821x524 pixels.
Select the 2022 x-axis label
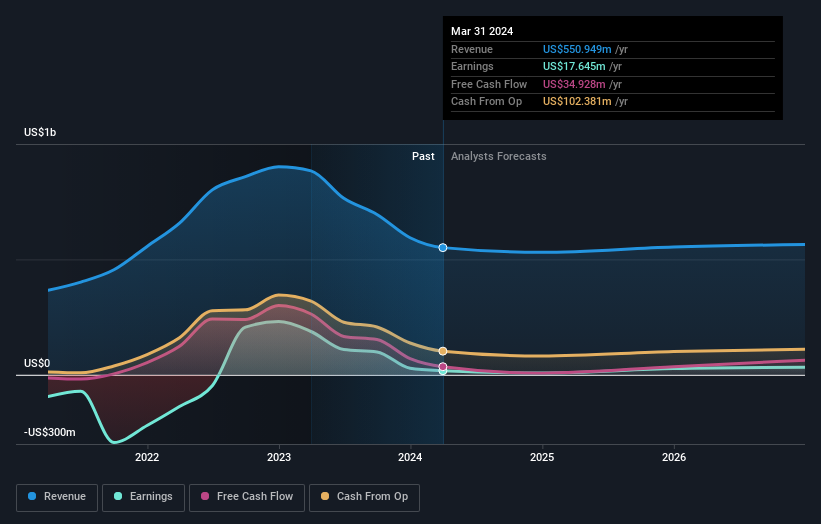point(147,458)
